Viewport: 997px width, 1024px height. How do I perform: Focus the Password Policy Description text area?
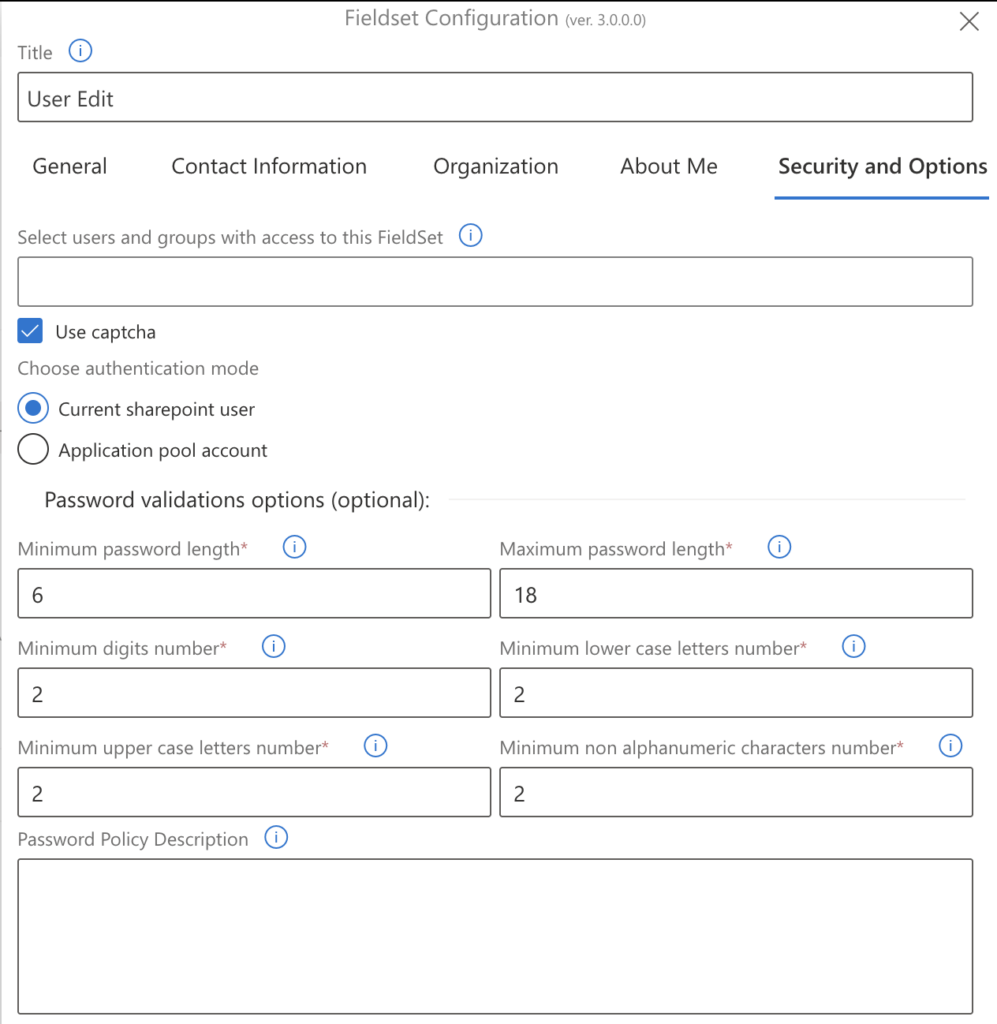tap(495, 935)
